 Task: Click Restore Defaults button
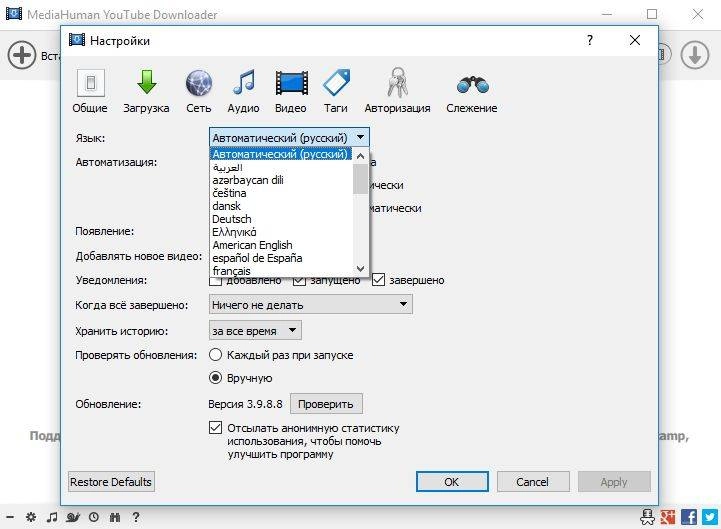111,482
